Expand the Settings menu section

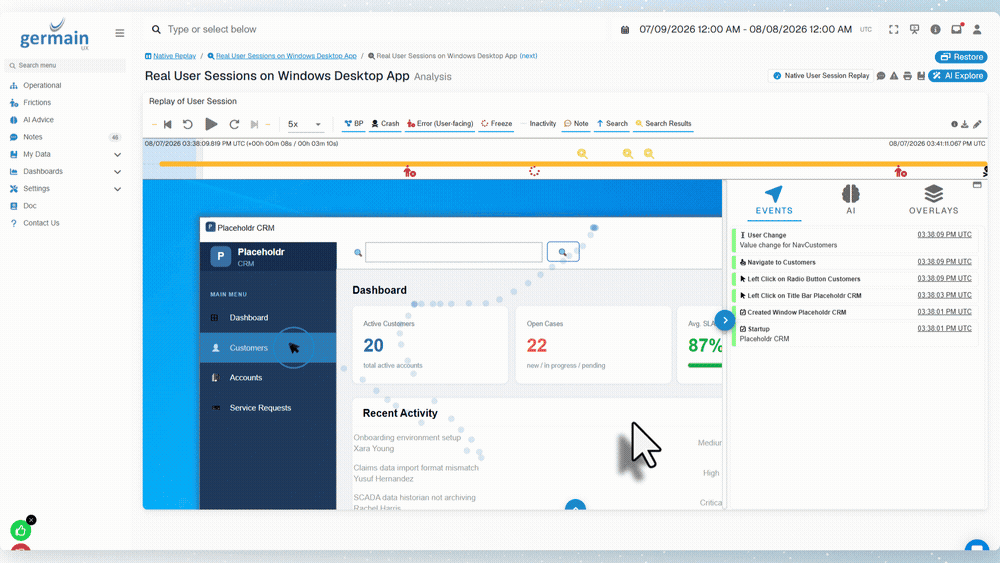[117, 189]
